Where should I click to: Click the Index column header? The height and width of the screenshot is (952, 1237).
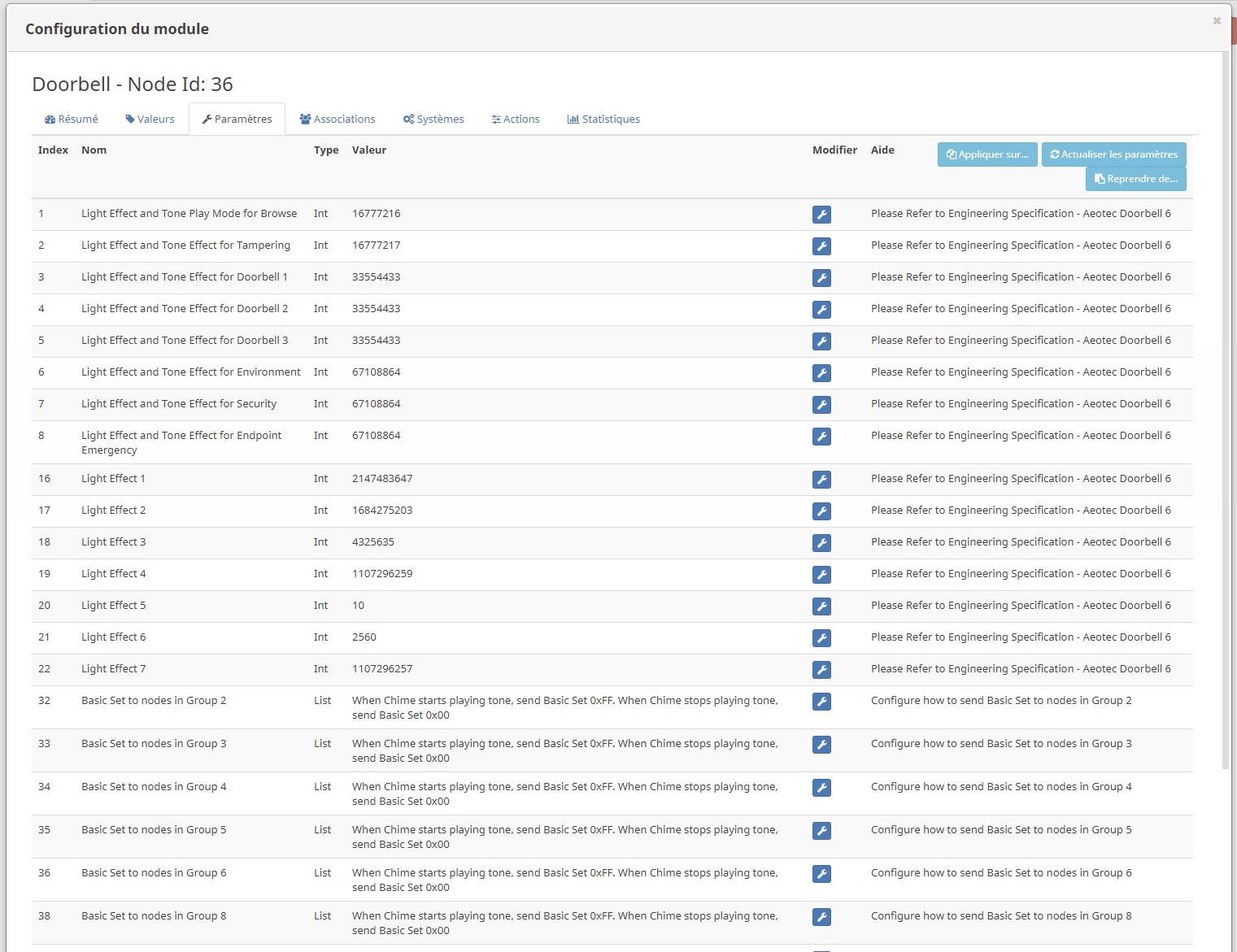pos(53,150)
